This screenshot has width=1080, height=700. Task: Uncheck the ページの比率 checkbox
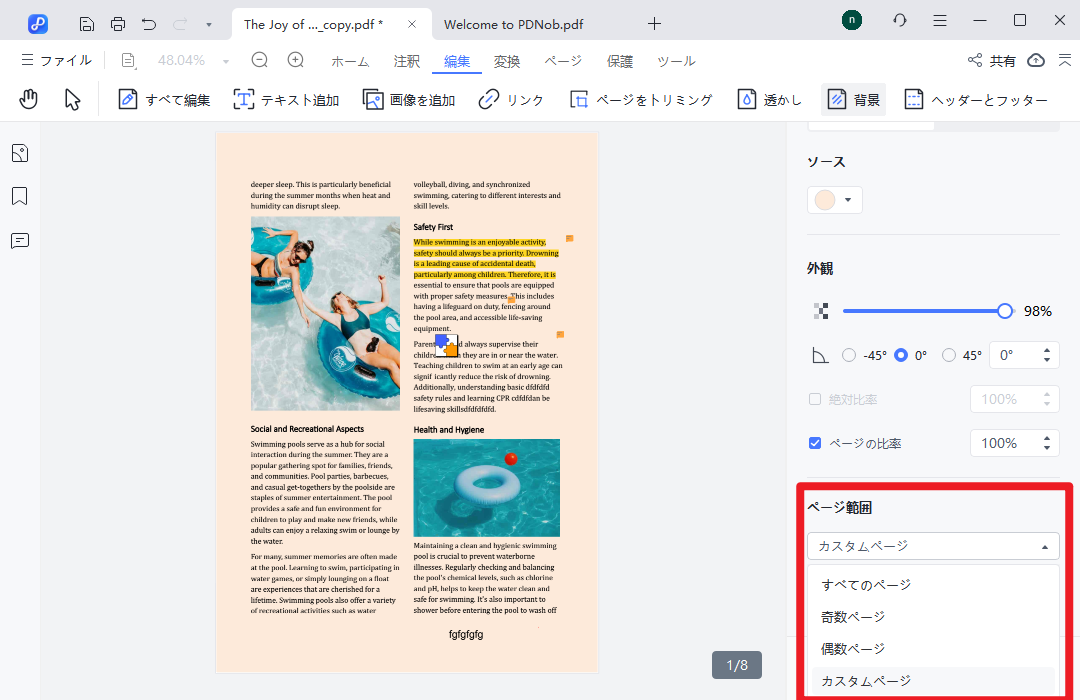click(x=815, y=443)
